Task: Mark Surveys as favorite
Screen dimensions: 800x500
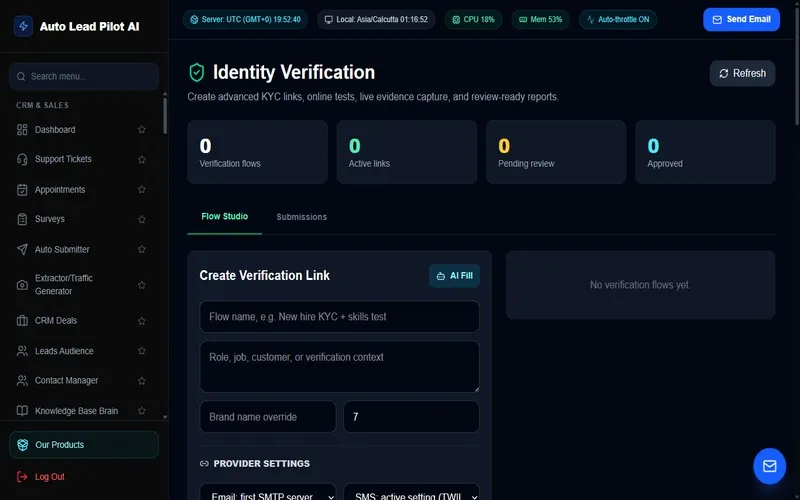Action: click(x=142, y=219)
